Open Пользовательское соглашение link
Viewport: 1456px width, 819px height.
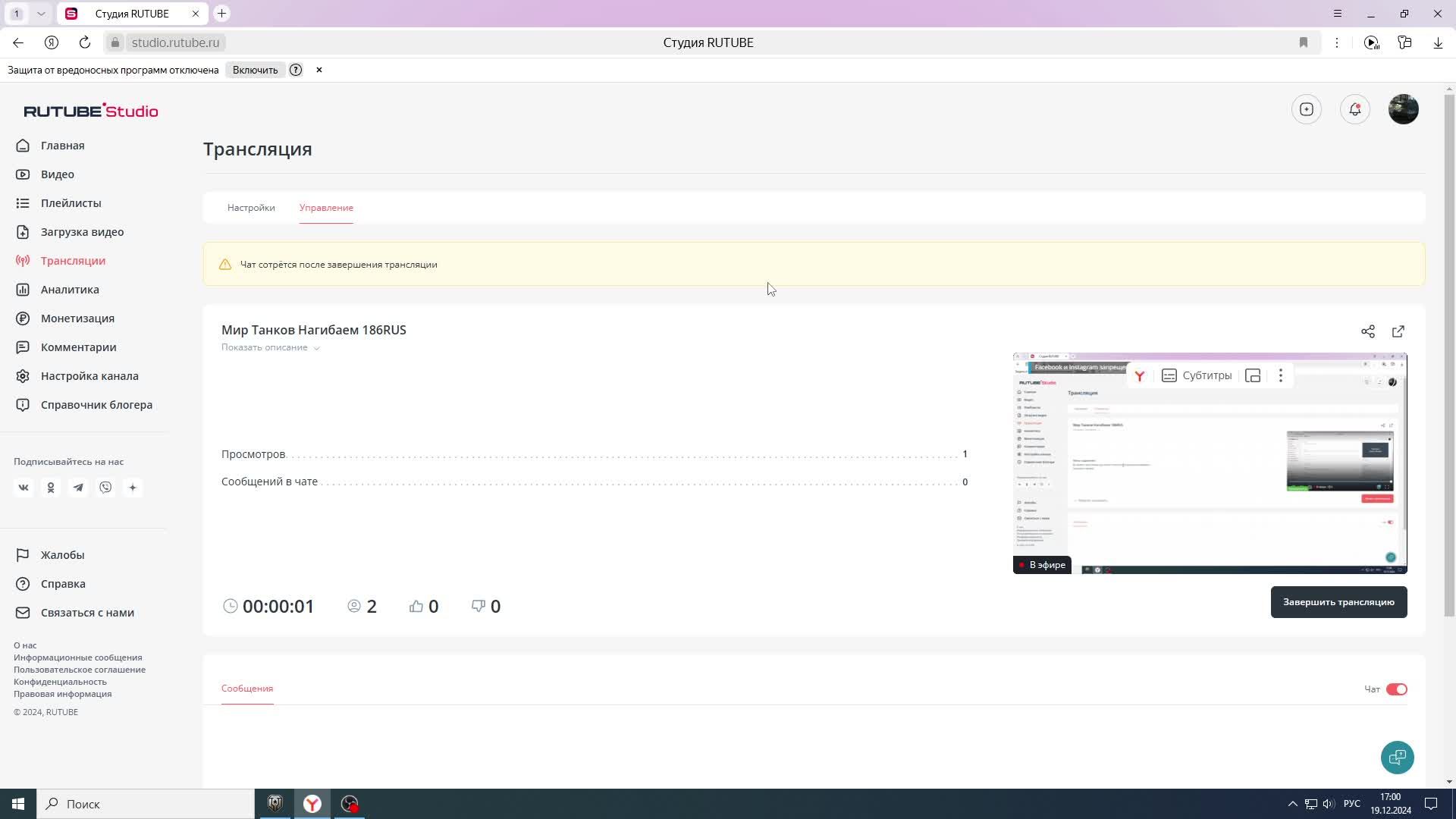[x=80, y=670]
